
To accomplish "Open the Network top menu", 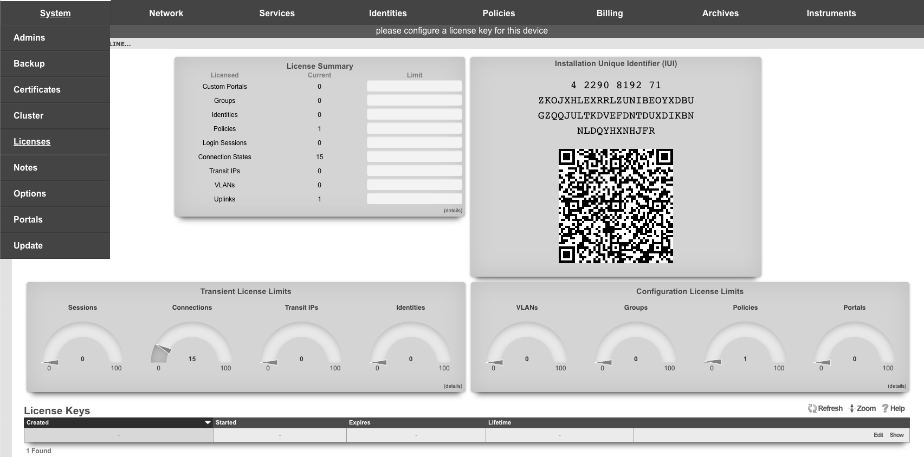I will click(x=166, y=13).
